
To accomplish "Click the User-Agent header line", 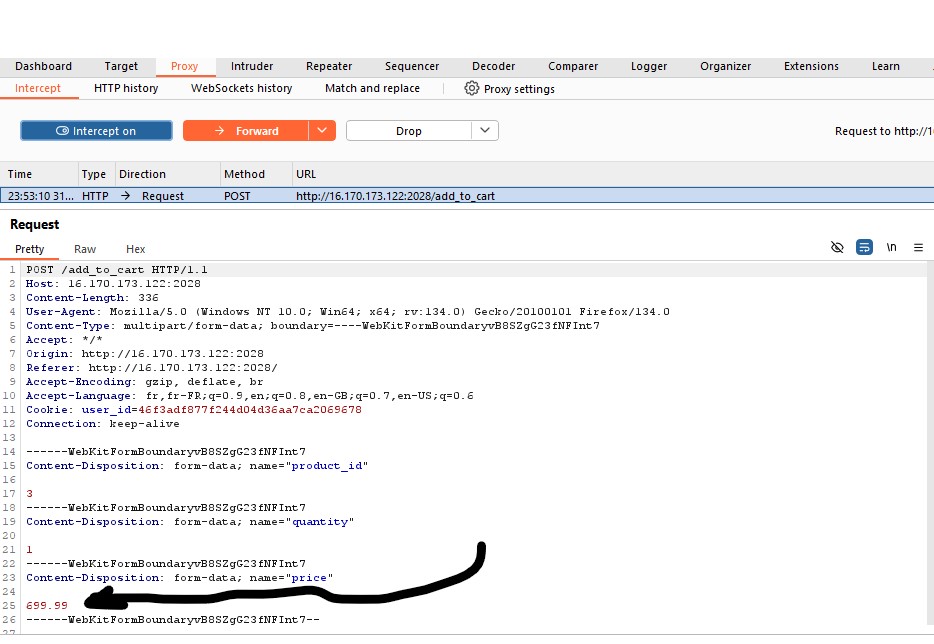I will [348, 312].
